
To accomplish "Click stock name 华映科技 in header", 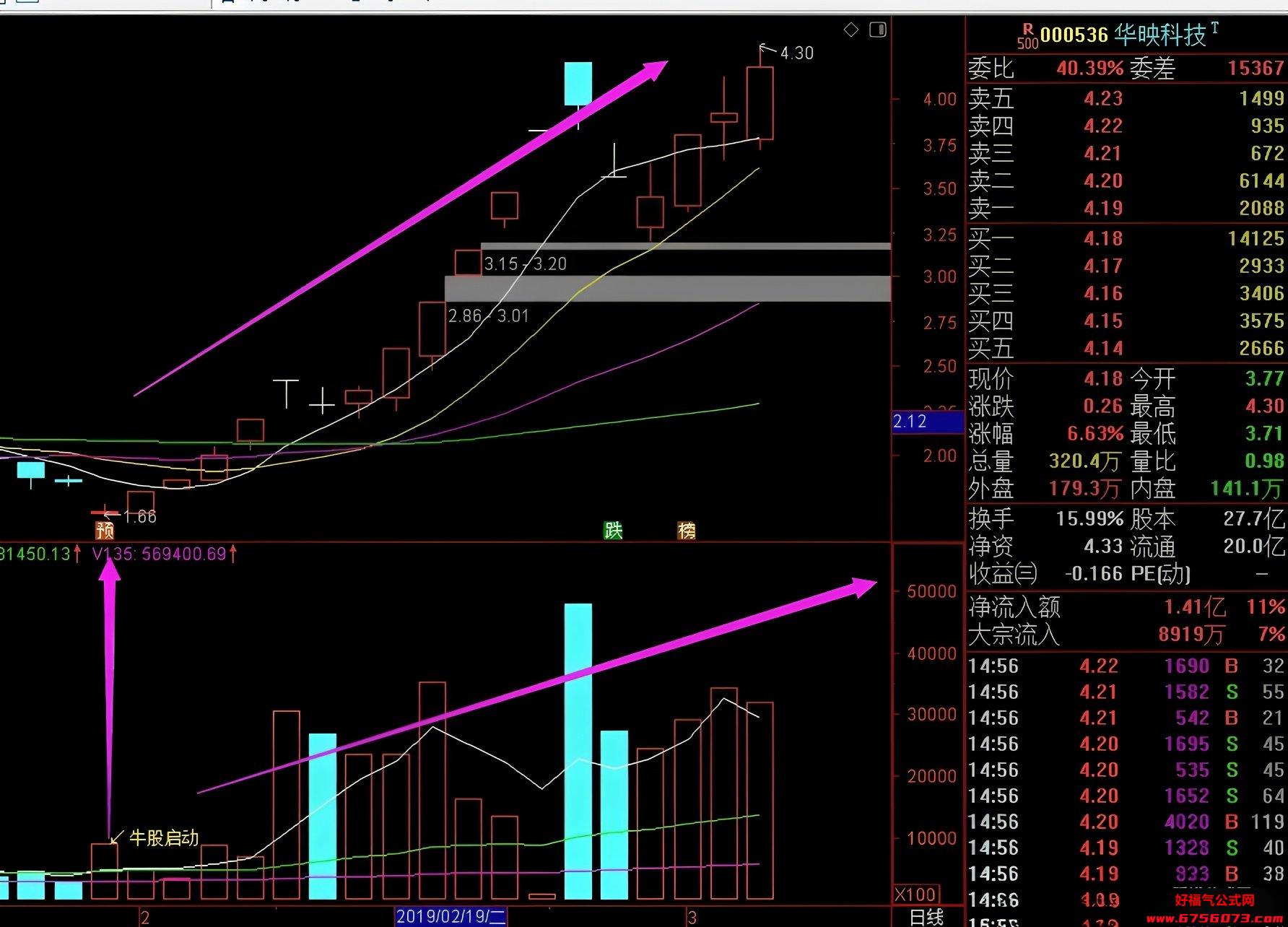I will [1160, 35].
